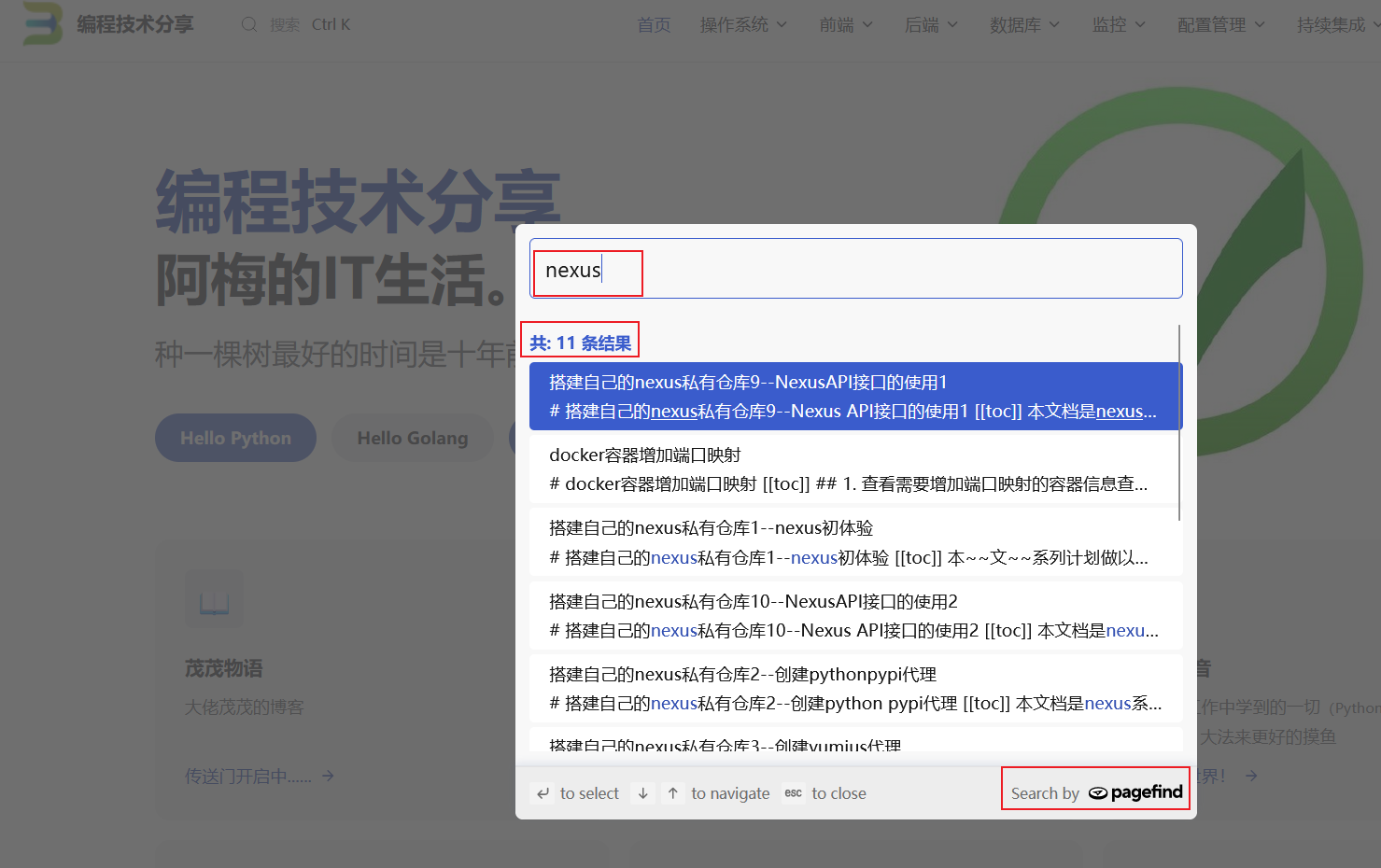Click the Hello Python tag button
Viewport: 1381px width, 868px height.
tap(235, 438)
